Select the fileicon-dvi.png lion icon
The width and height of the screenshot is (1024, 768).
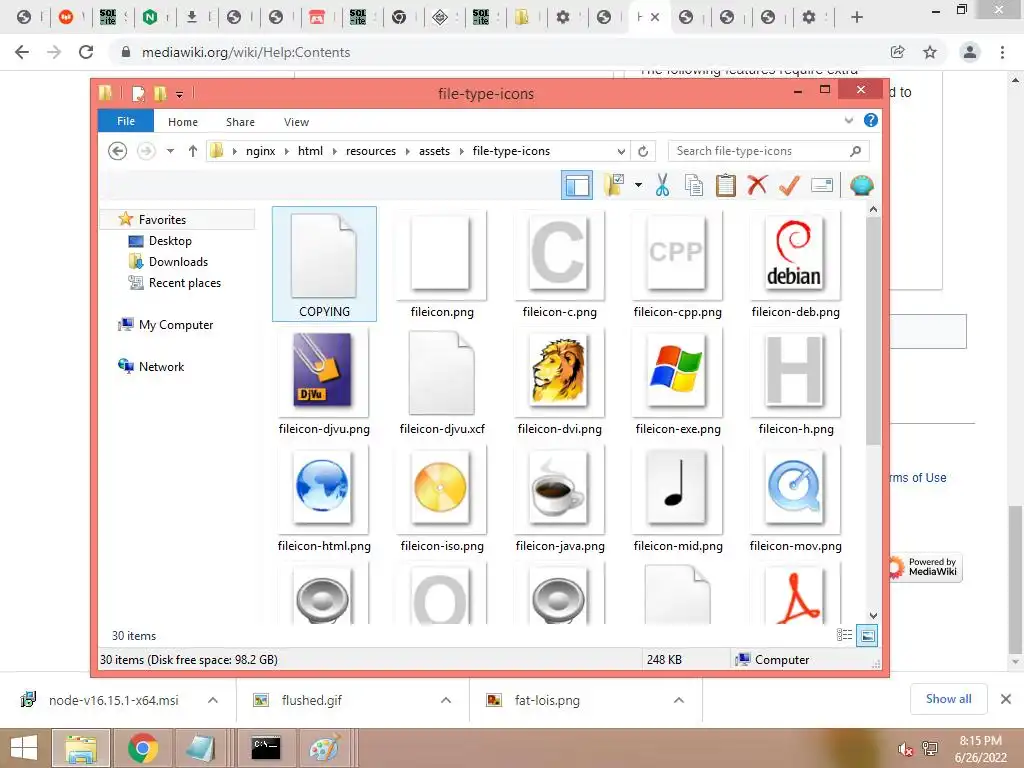coord(560,382)
